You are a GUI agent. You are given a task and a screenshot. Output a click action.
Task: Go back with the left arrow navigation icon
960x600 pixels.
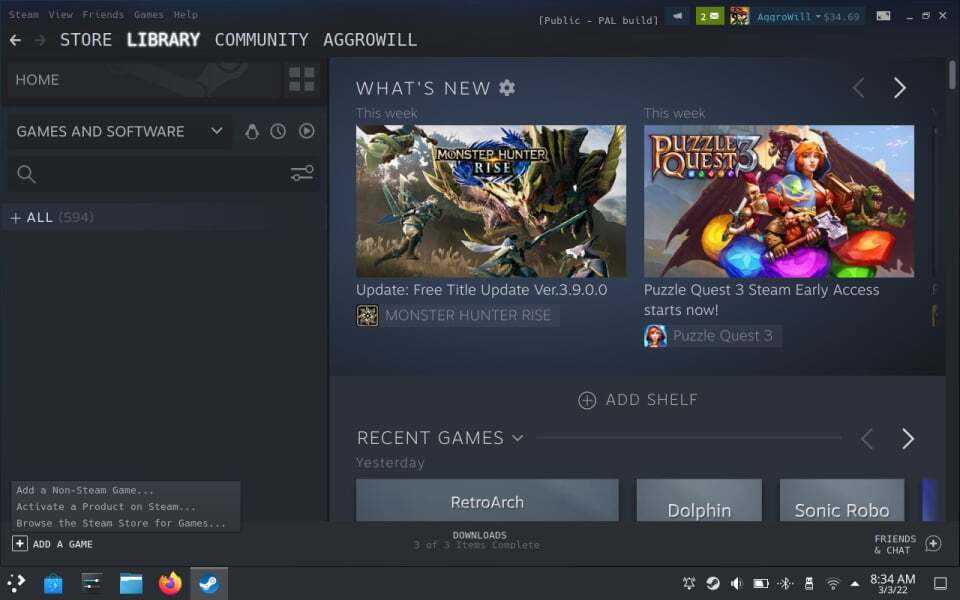(x=15, y=40)
